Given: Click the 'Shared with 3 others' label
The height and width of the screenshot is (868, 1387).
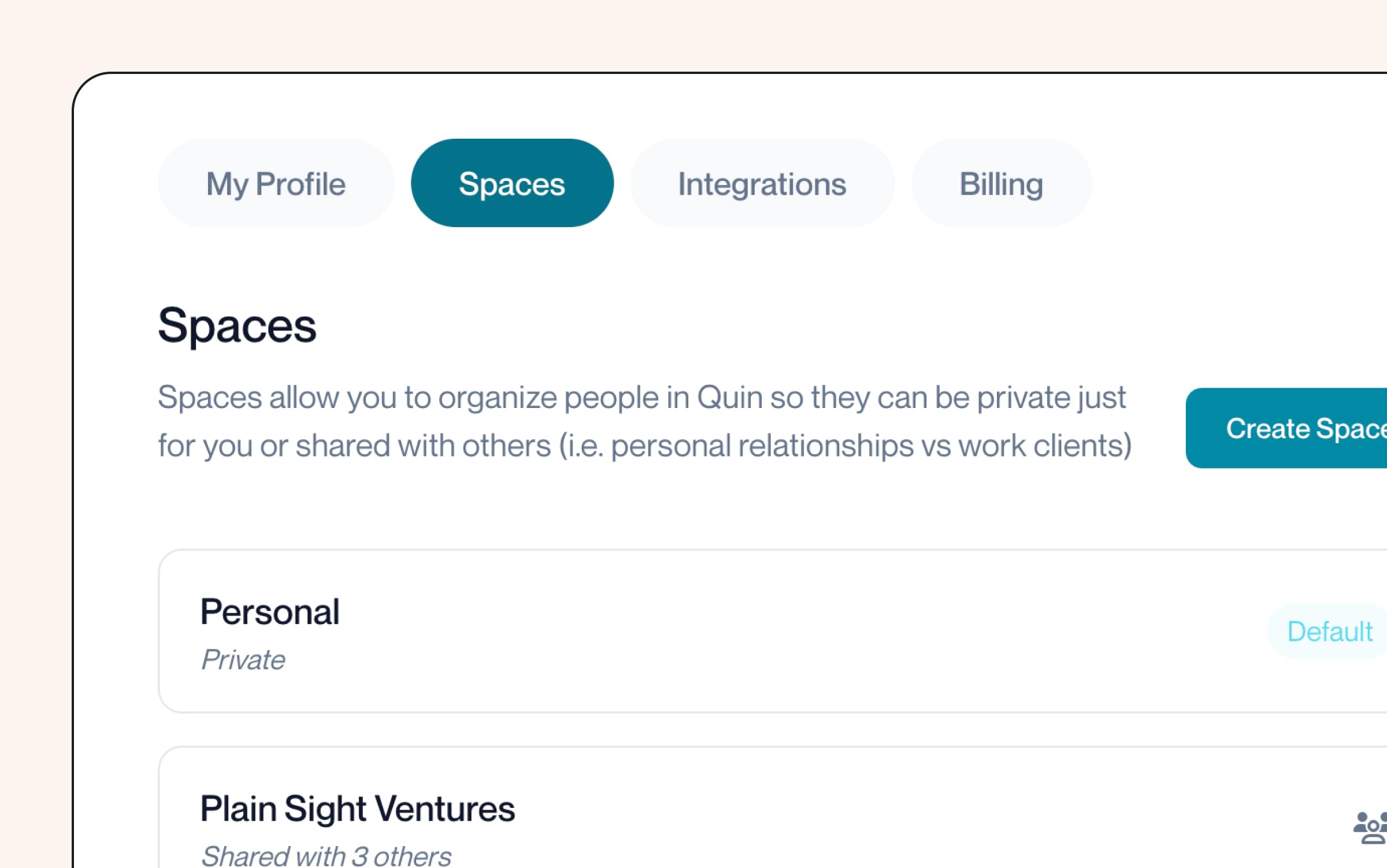Looking at the screenshot, I should (327, 856).
